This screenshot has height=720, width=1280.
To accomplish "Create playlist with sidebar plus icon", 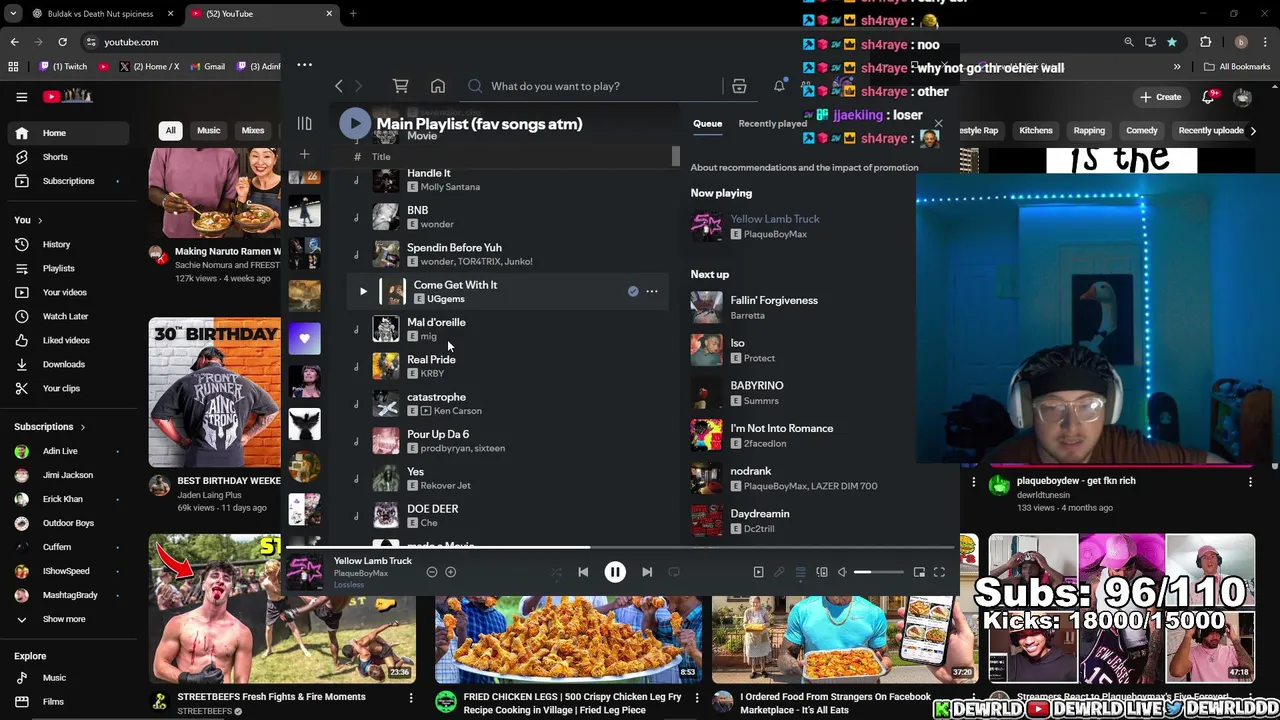I will (x=304, y=154).
